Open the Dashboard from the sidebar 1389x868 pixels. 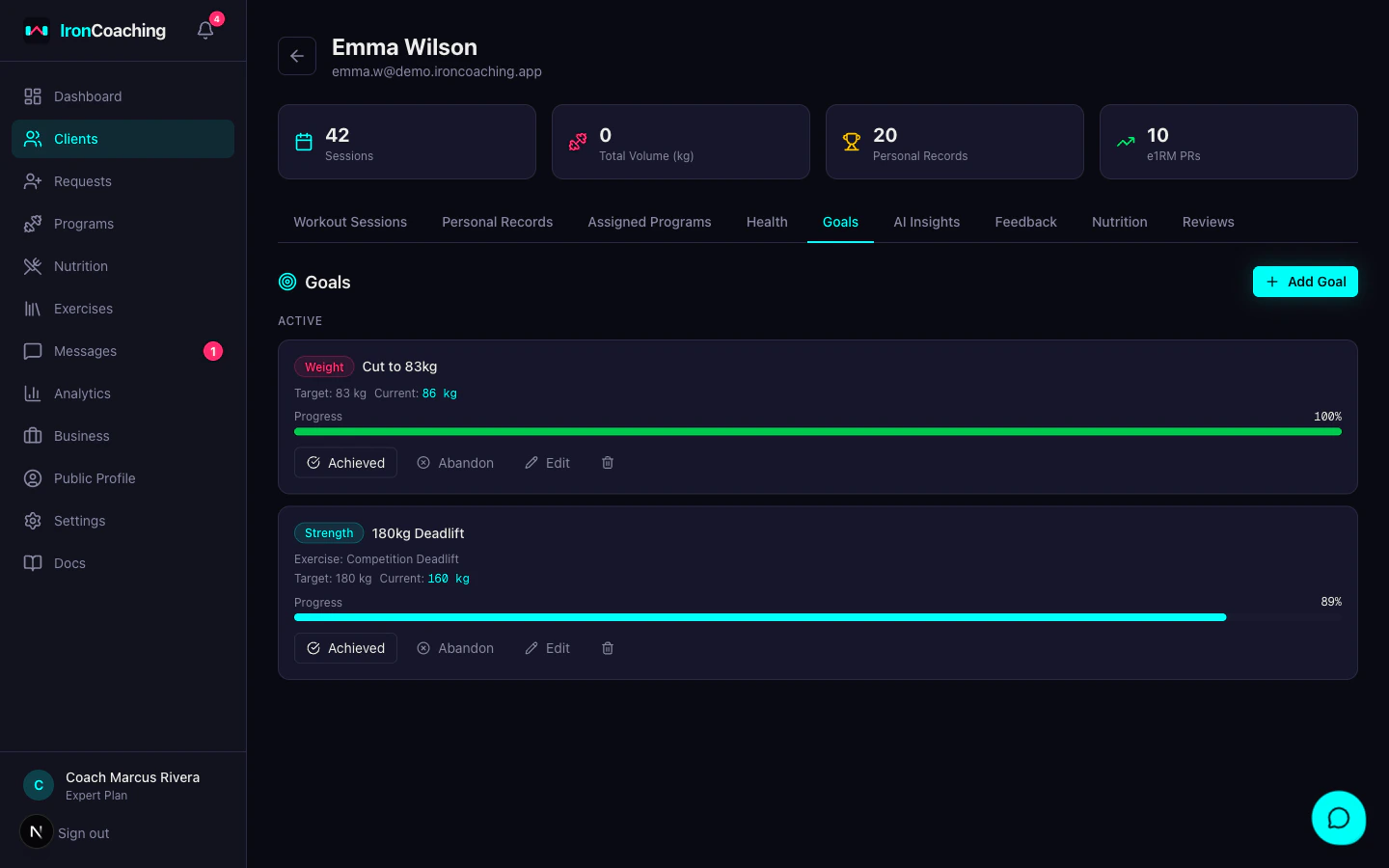pos(32,95)
